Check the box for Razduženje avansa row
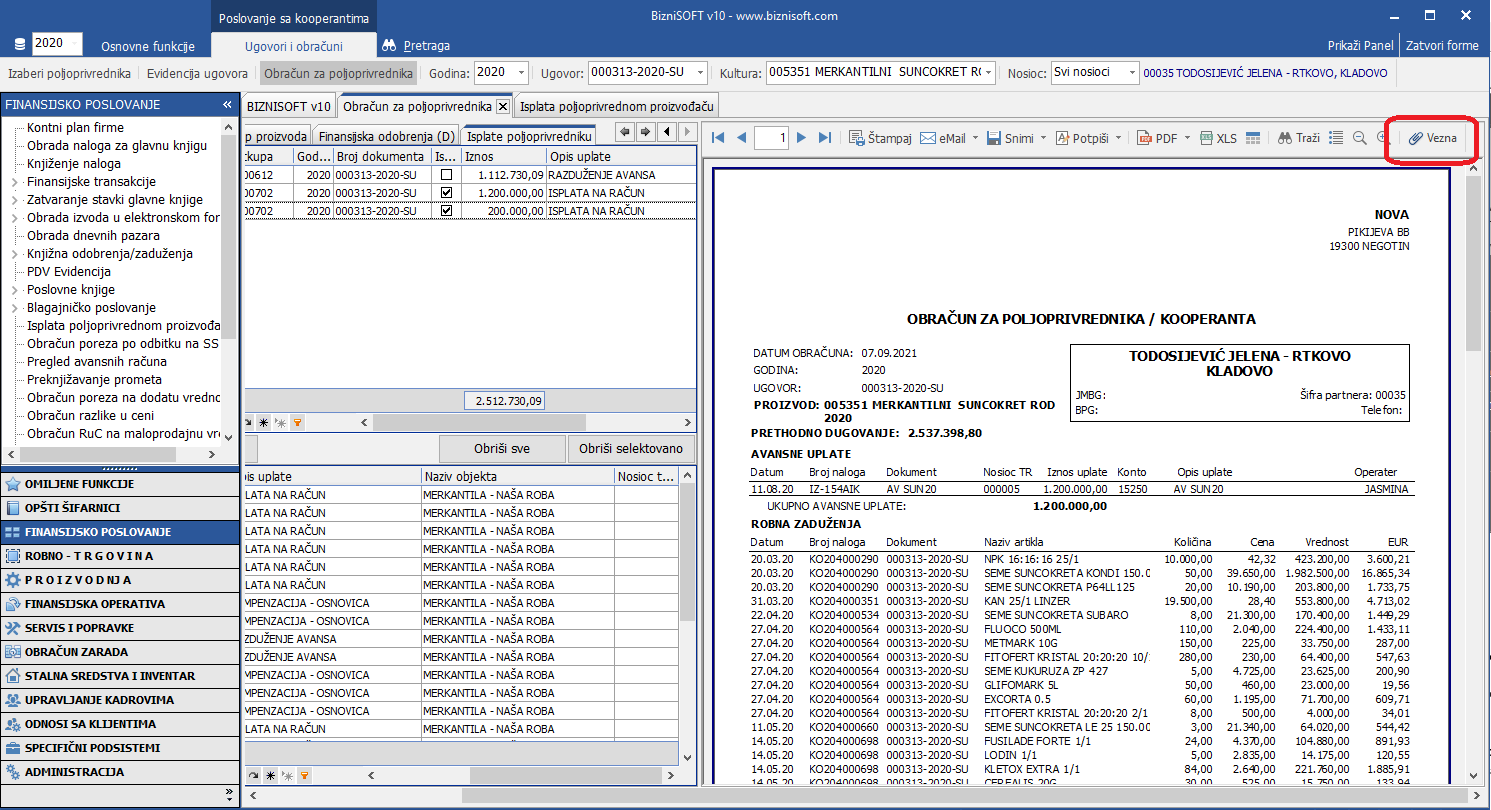Image resolution: width=1491 pixels, height=810 pixels. 446,175
